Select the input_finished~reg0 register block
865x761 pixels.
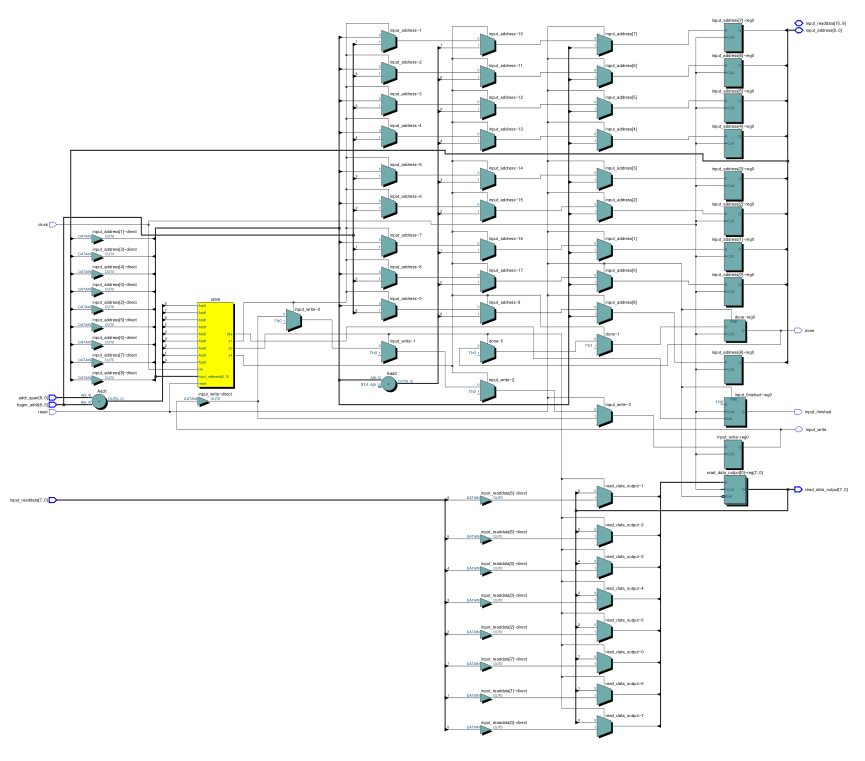click(735, 412)
